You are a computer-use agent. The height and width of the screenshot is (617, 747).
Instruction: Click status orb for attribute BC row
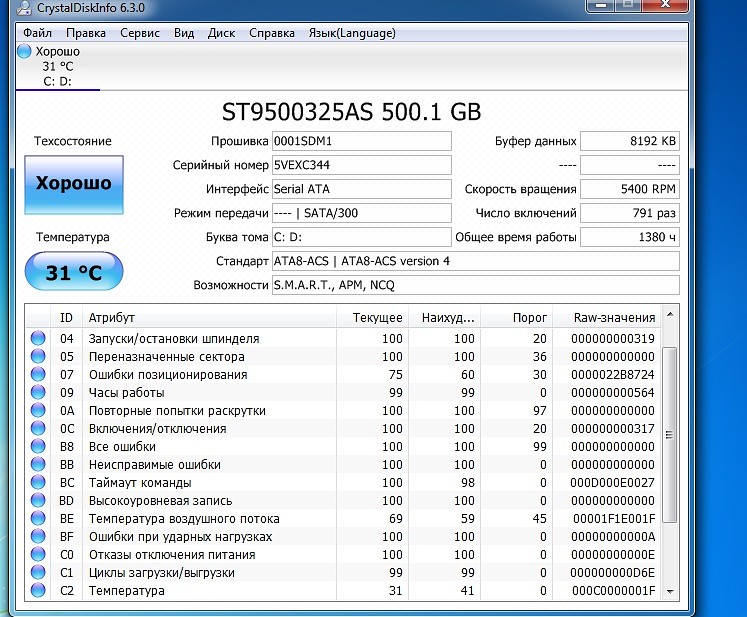point(38,482)
